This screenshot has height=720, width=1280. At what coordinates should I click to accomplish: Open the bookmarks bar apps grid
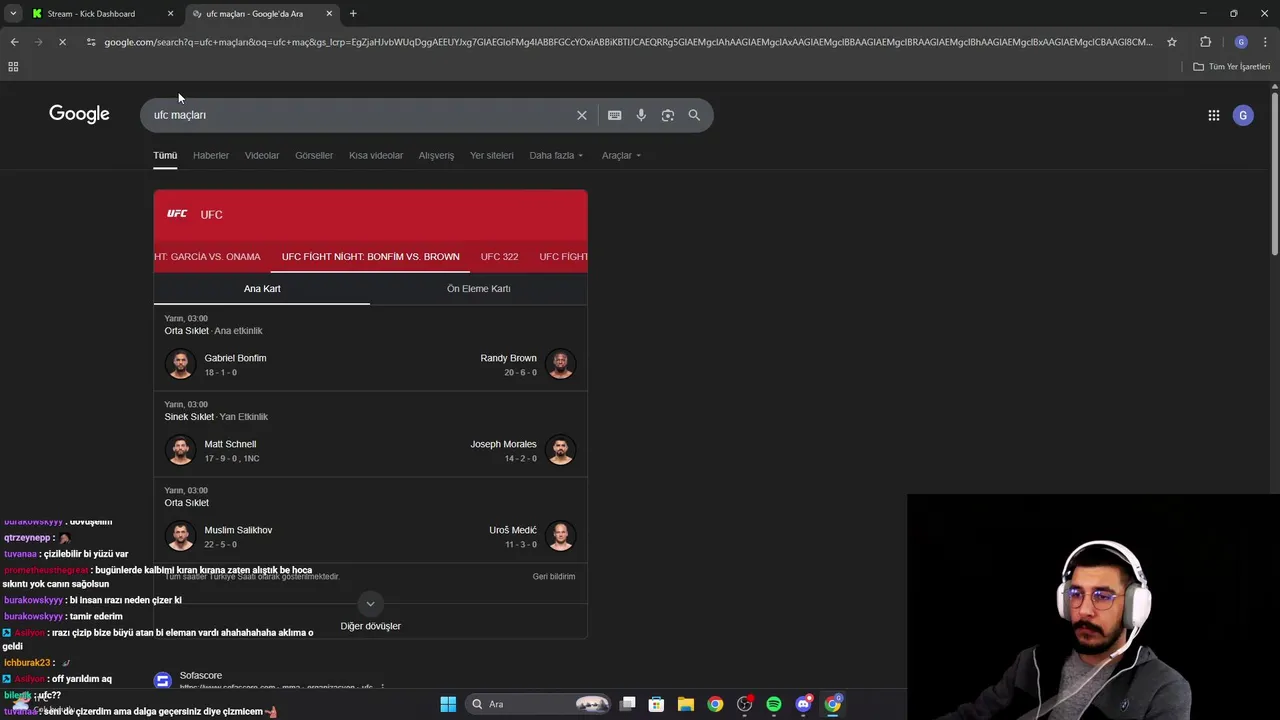tap(13, 67)
